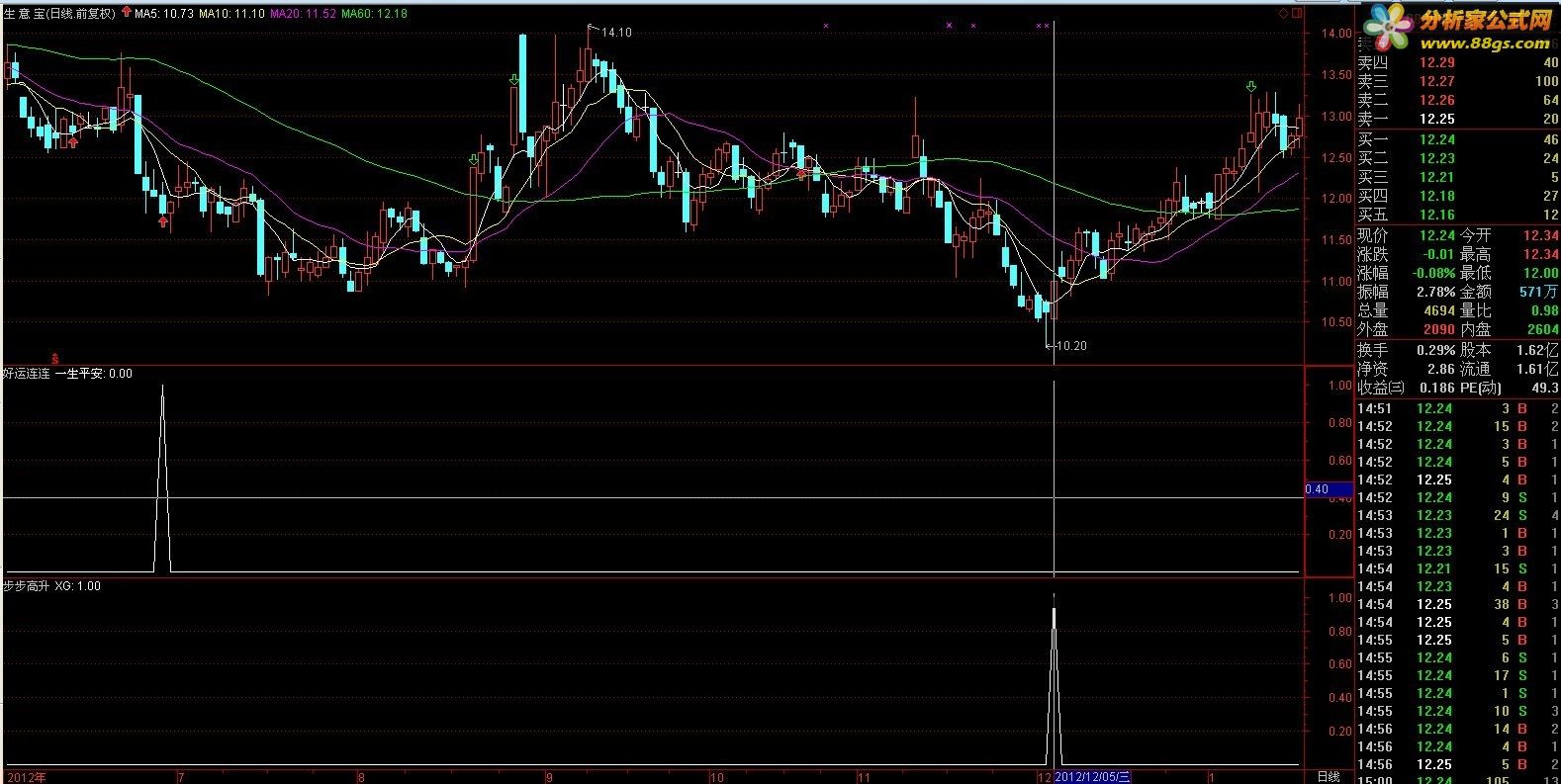This screenshot has width=1561, height=784.
Task: Click the 14.10 high price annotation
Action: tap(615, 33)
